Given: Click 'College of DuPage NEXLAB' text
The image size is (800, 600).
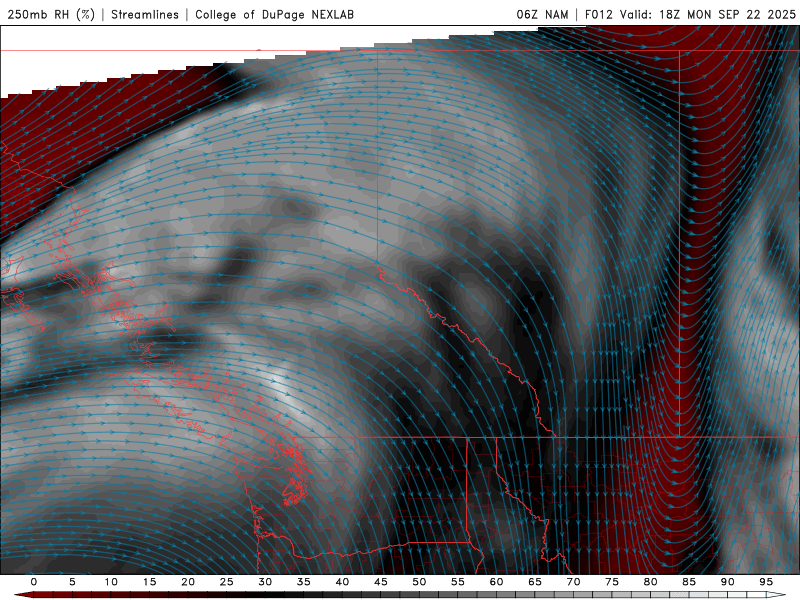Looking at the screenshot, I should [x=274, y=14].
